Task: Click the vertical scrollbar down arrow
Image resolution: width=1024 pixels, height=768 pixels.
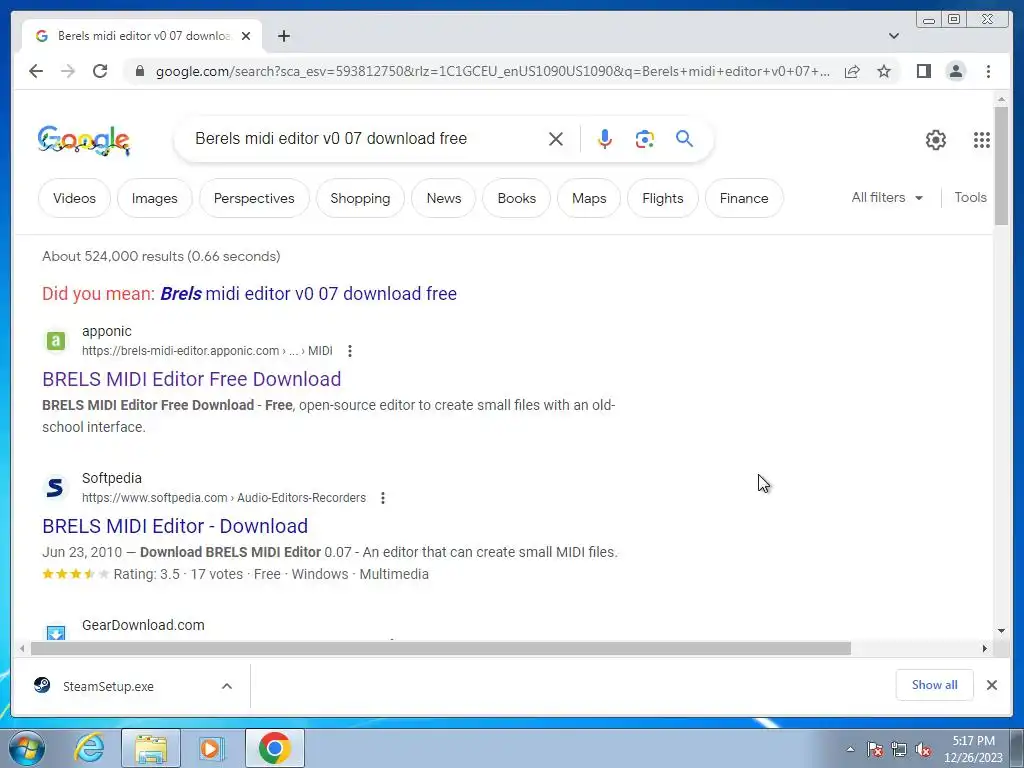Action: 1001,631
